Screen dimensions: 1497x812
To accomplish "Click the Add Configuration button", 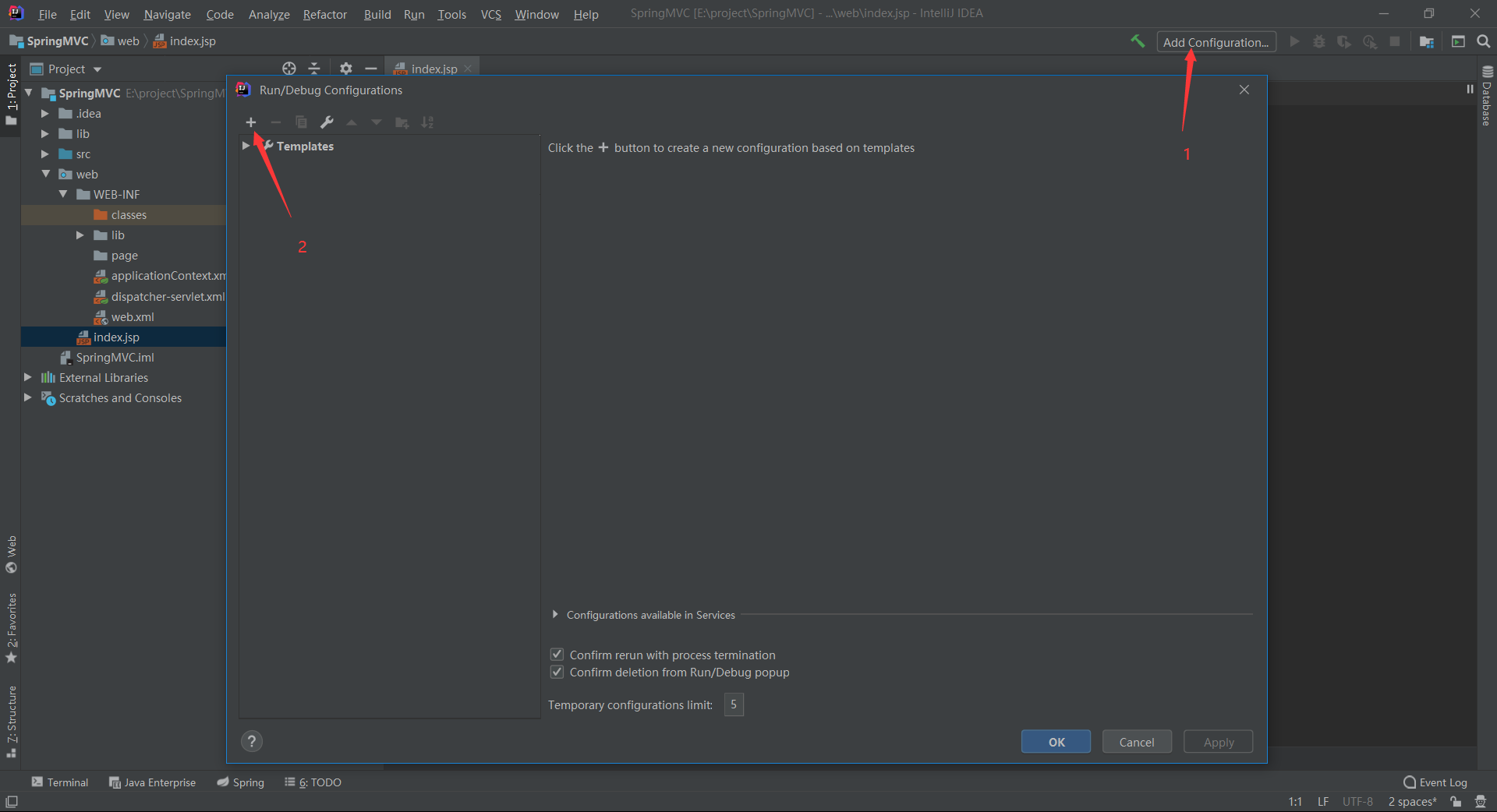I will pyautogui.click(x=1216, y=42).
